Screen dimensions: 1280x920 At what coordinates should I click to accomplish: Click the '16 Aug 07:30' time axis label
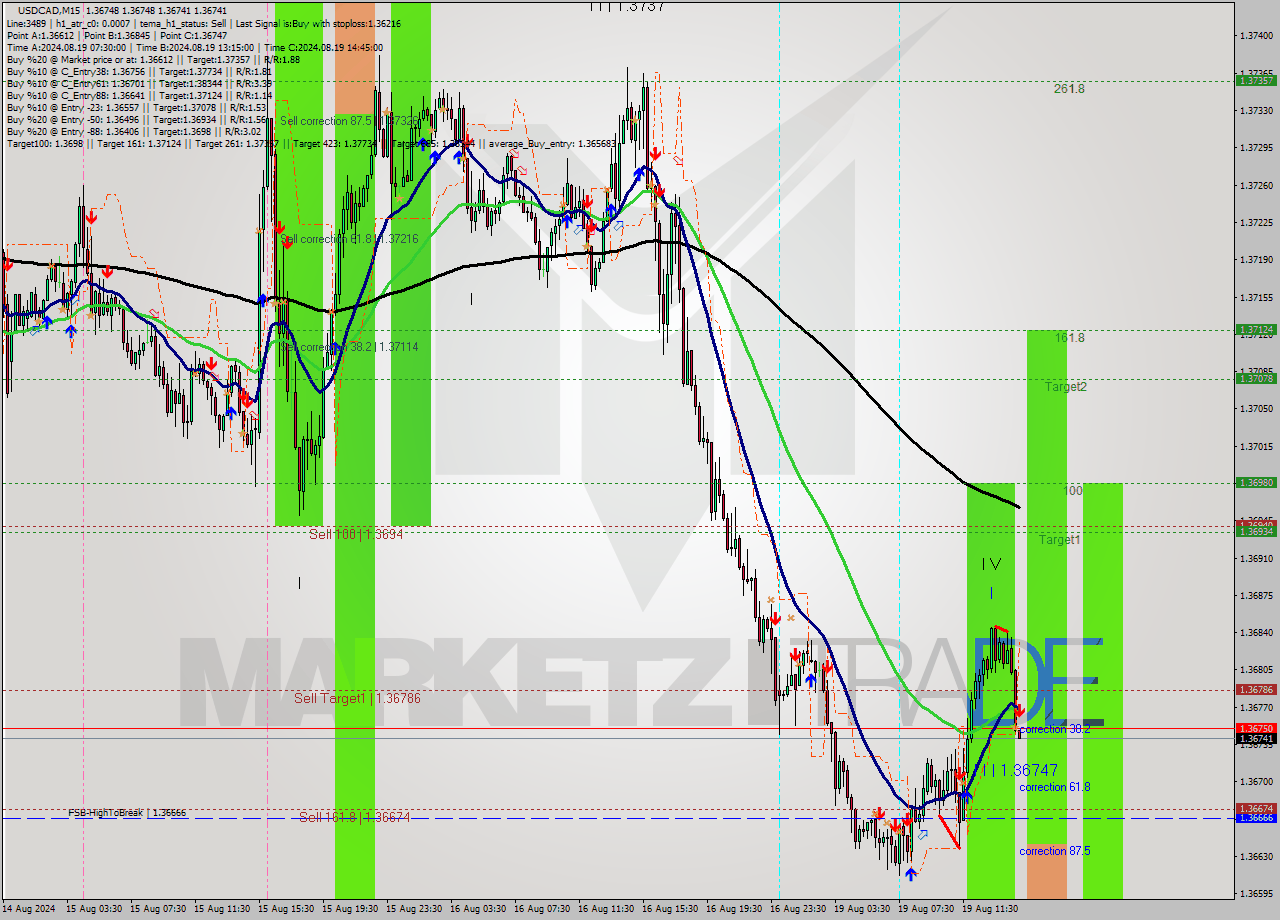click(x=542, y=909)
